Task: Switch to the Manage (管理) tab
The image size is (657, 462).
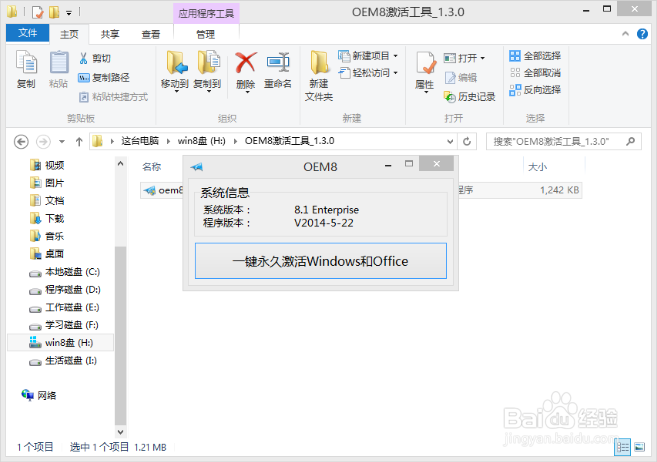Action: point(205,34)
